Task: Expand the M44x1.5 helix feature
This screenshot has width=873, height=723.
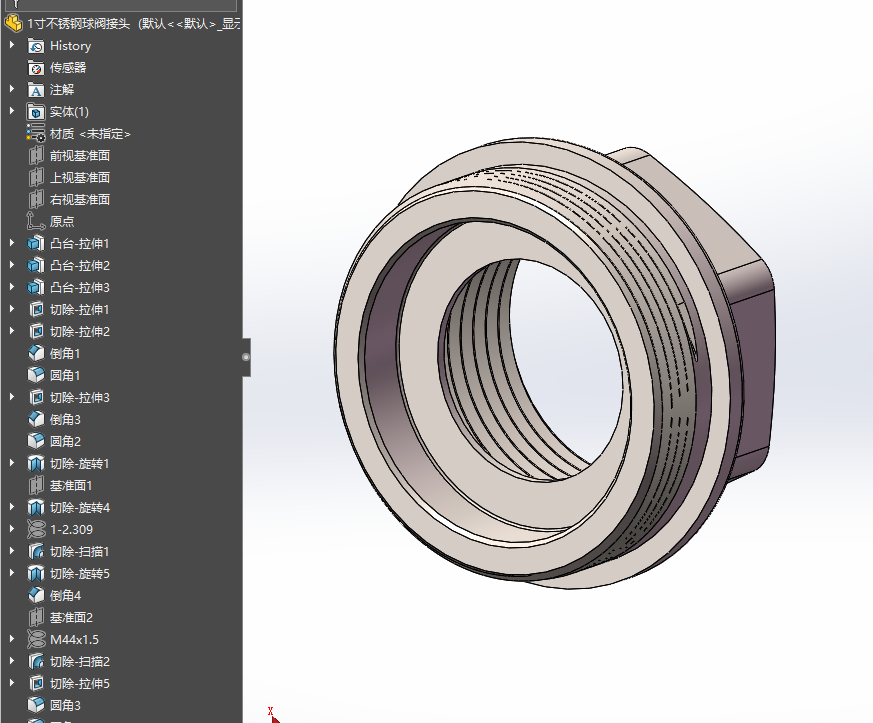Action: 12,640
